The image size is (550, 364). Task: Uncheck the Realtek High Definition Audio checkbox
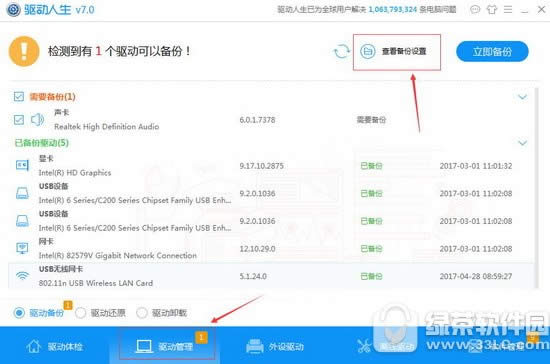[19, 120]
